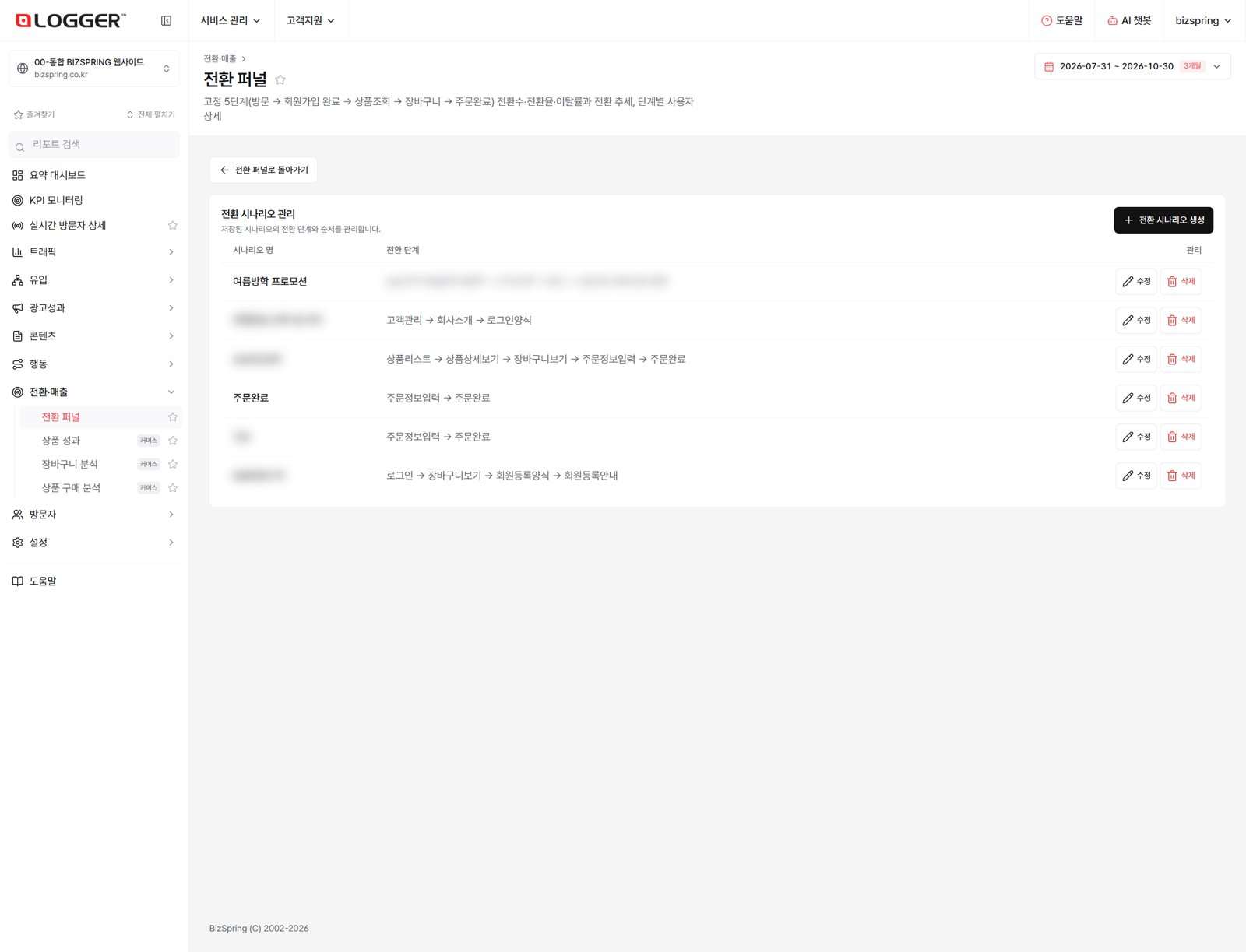The image size is (1246, 952).
Task: Toggle favorite star for 실시간 방문자 상세
Action: tap(173, 226)
